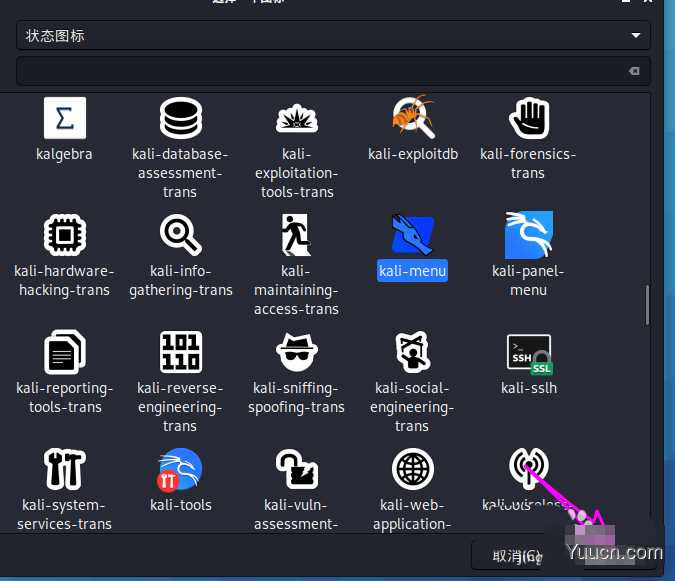Image resolution: width=675 pixels, height=581 pixels.
Task: Select the kali-web-application globe icon
Action: tap(413, 469)
